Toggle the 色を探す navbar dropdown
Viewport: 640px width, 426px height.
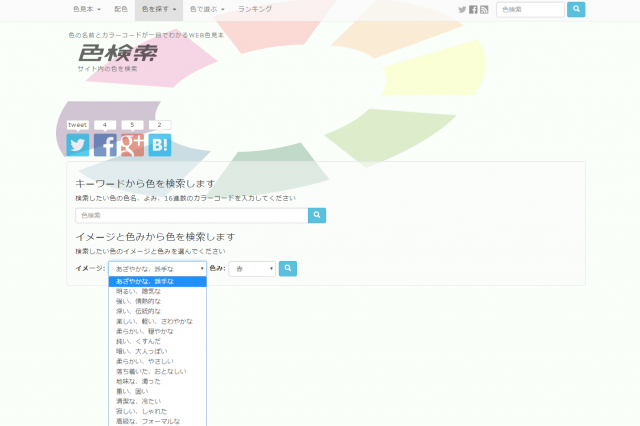tap(160, 9)
